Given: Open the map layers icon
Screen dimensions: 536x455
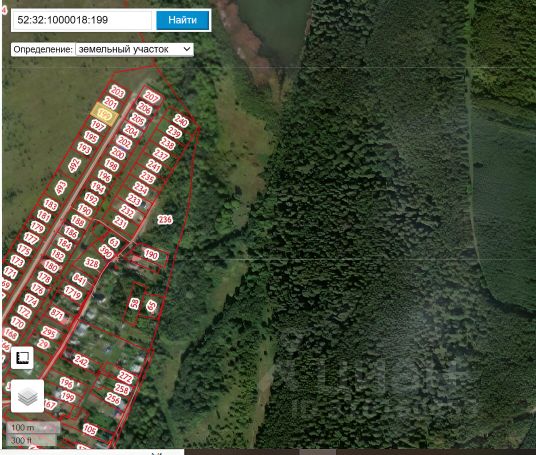Looking at the screenshot, I should click(x=27, y=396).
